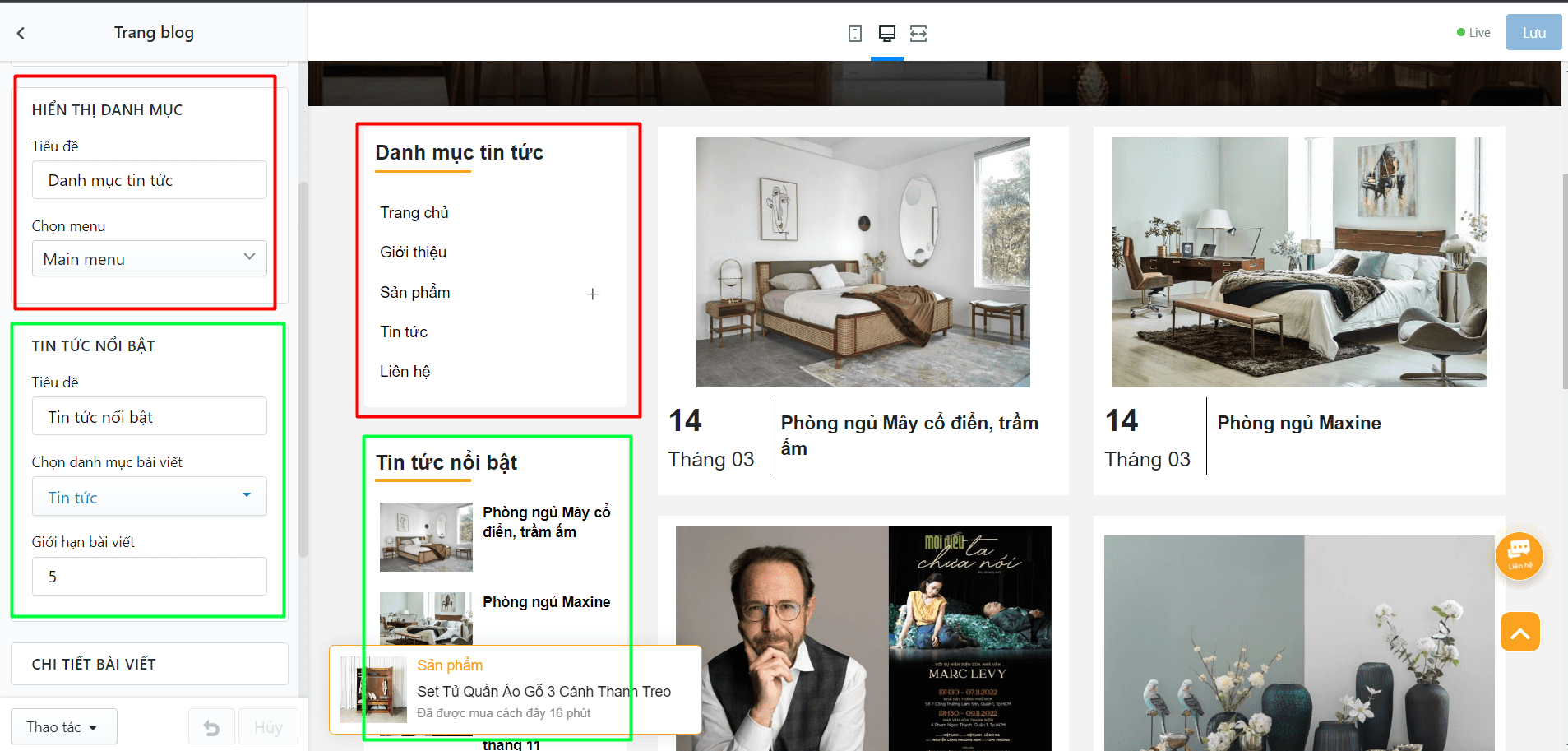
Task: Switch to mobile preview icon
Action: tap(855, 34)
